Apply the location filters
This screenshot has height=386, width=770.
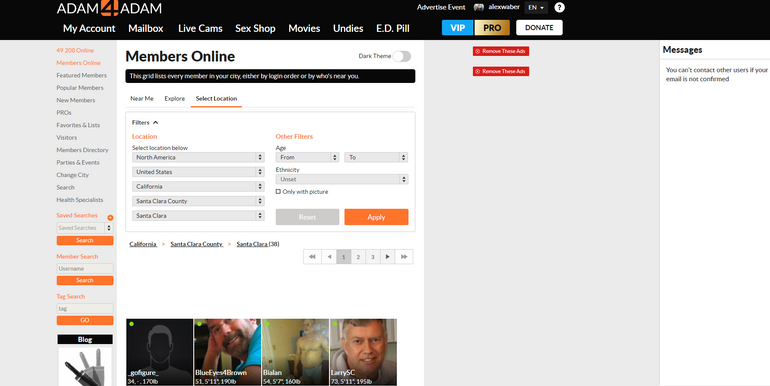click(376, 217)
